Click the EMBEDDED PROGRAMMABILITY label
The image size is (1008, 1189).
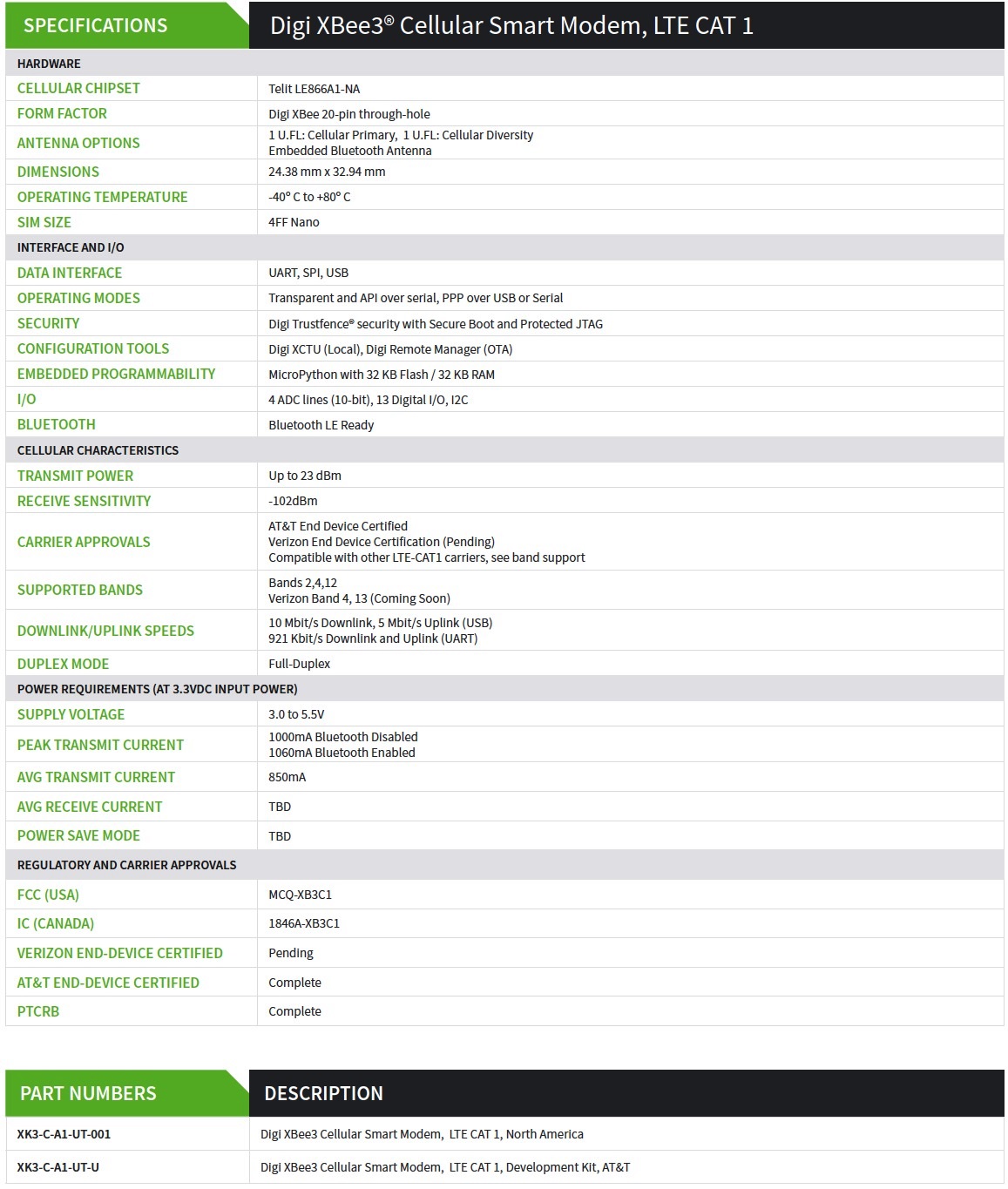pos(116,374)
